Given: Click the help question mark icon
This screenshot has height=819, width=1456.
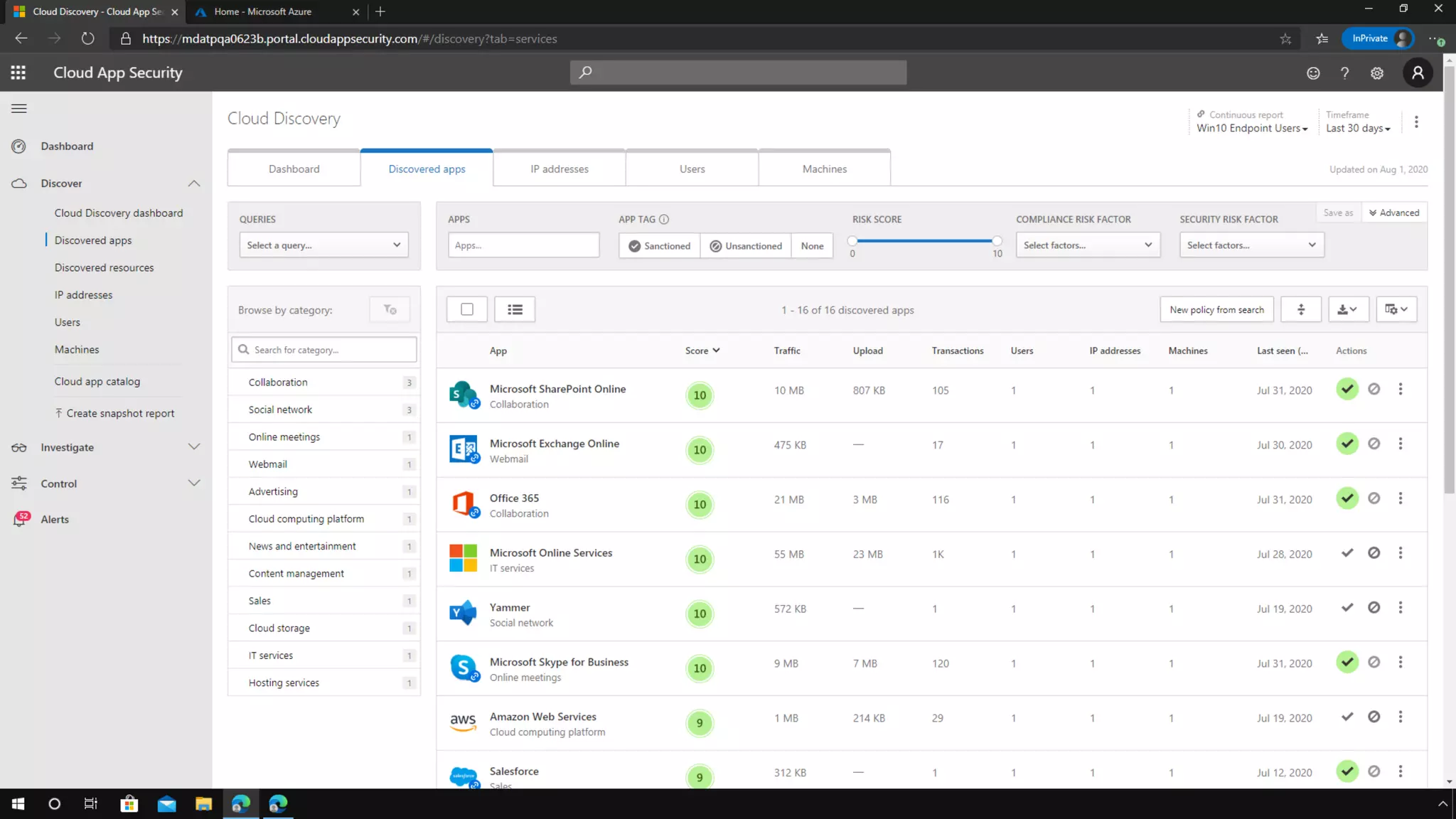Looking at the screenshot, I should point(1344,73).
